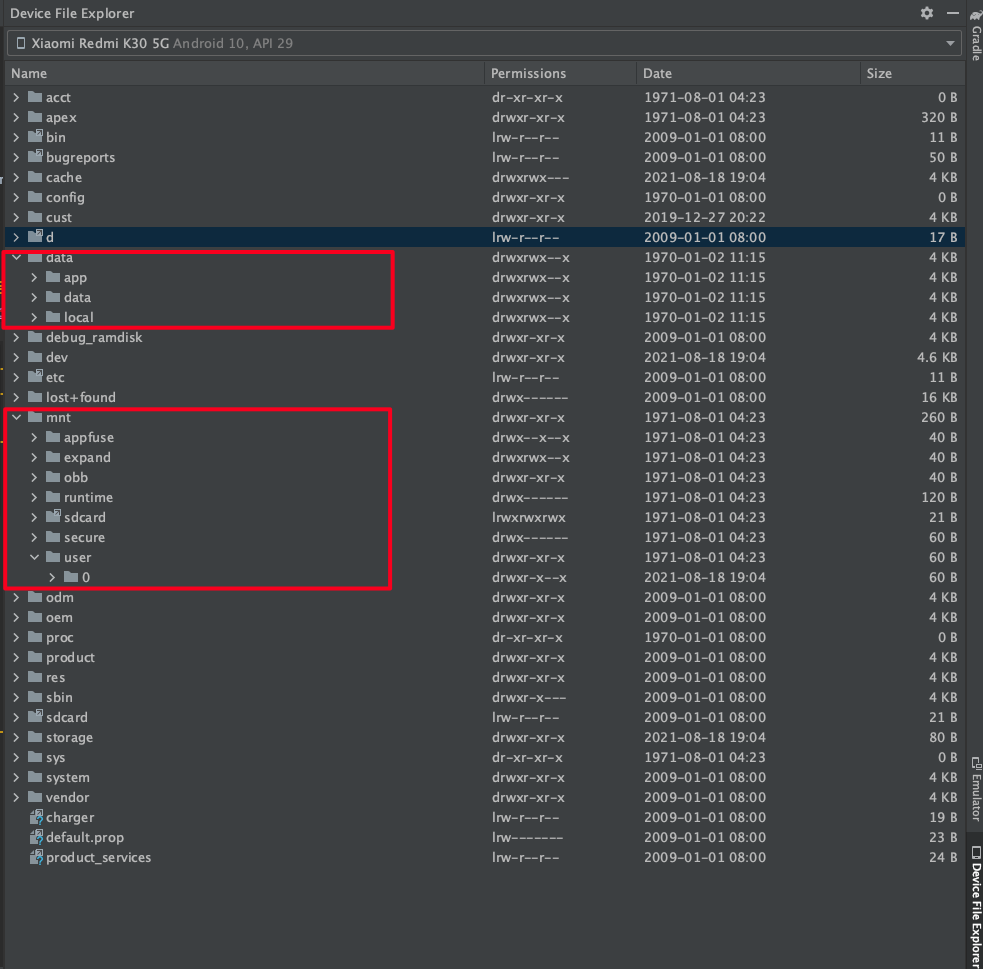The height and width of the screenshot is (969, 983).
Task: Click the '16 KB' size of lost+found
Action: click(x=939, y=397)
